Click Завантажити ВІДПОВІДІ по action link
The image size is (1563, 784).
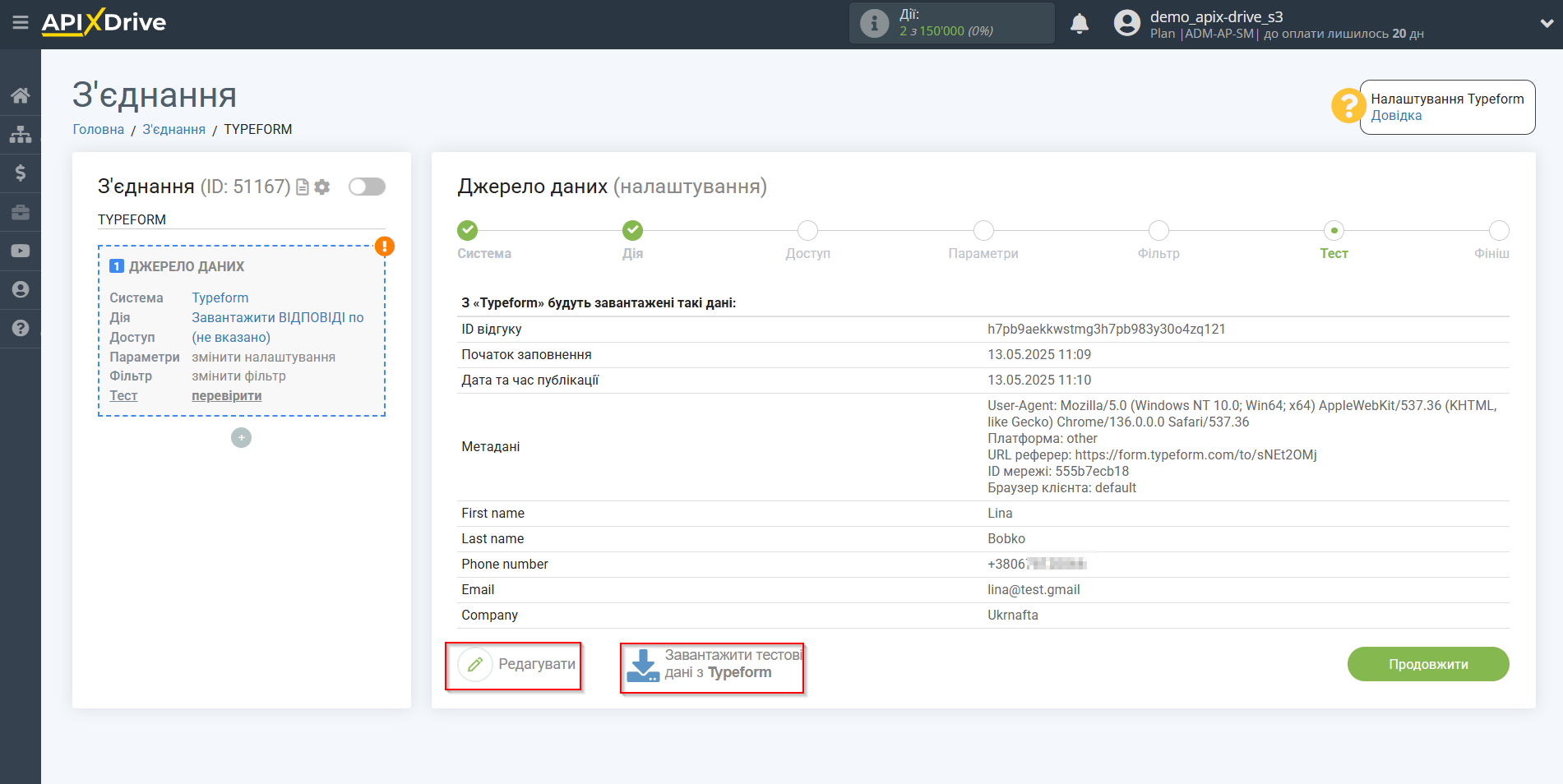coord(278,317)
